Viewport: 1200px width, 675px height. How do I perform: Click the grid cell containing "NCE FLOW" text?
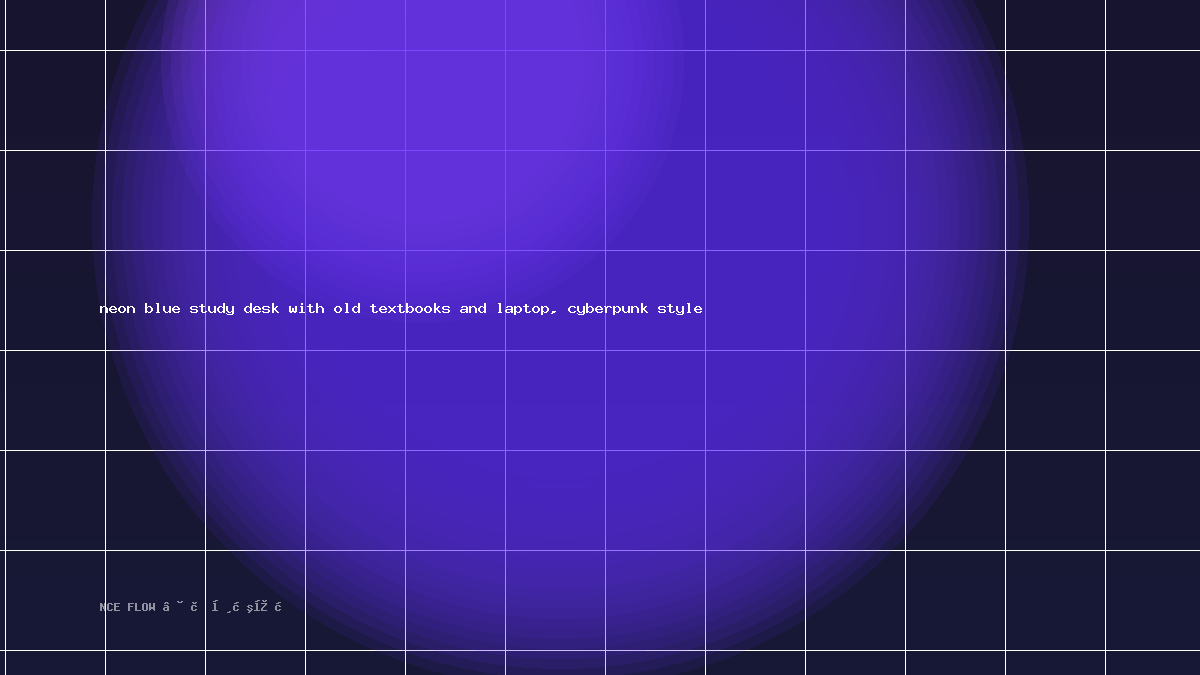coord(155,600)
